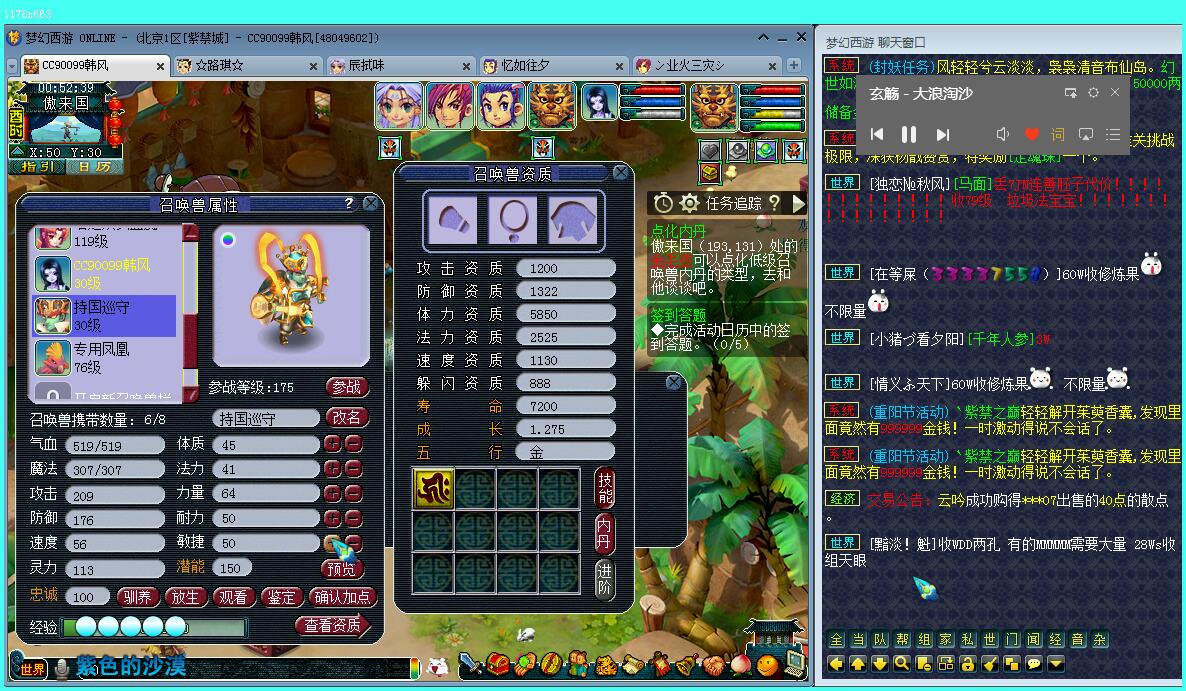Toggle the 帮 channel filter in chat window
The image size is (1186, 691).
[902, 640]
